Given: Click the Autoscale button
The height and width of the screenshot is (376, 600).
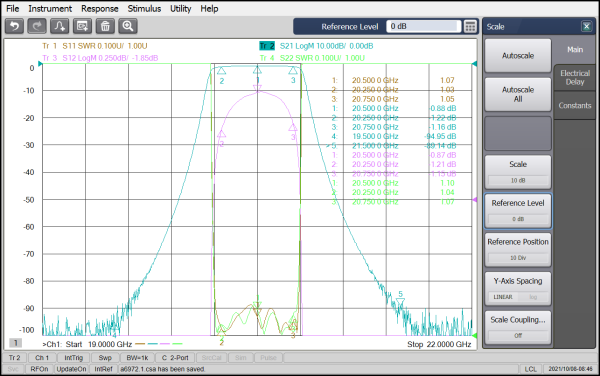Looking at the screenshot, I should point(518,56).
